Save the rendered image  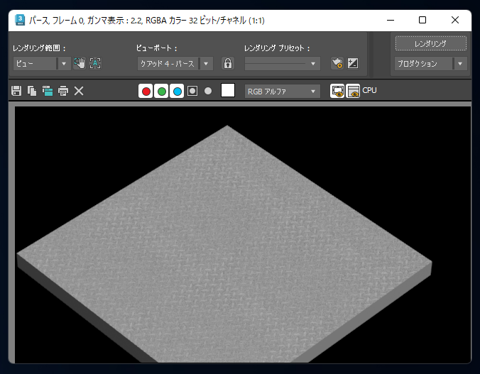pyautogui.click(x=16, y=91)
